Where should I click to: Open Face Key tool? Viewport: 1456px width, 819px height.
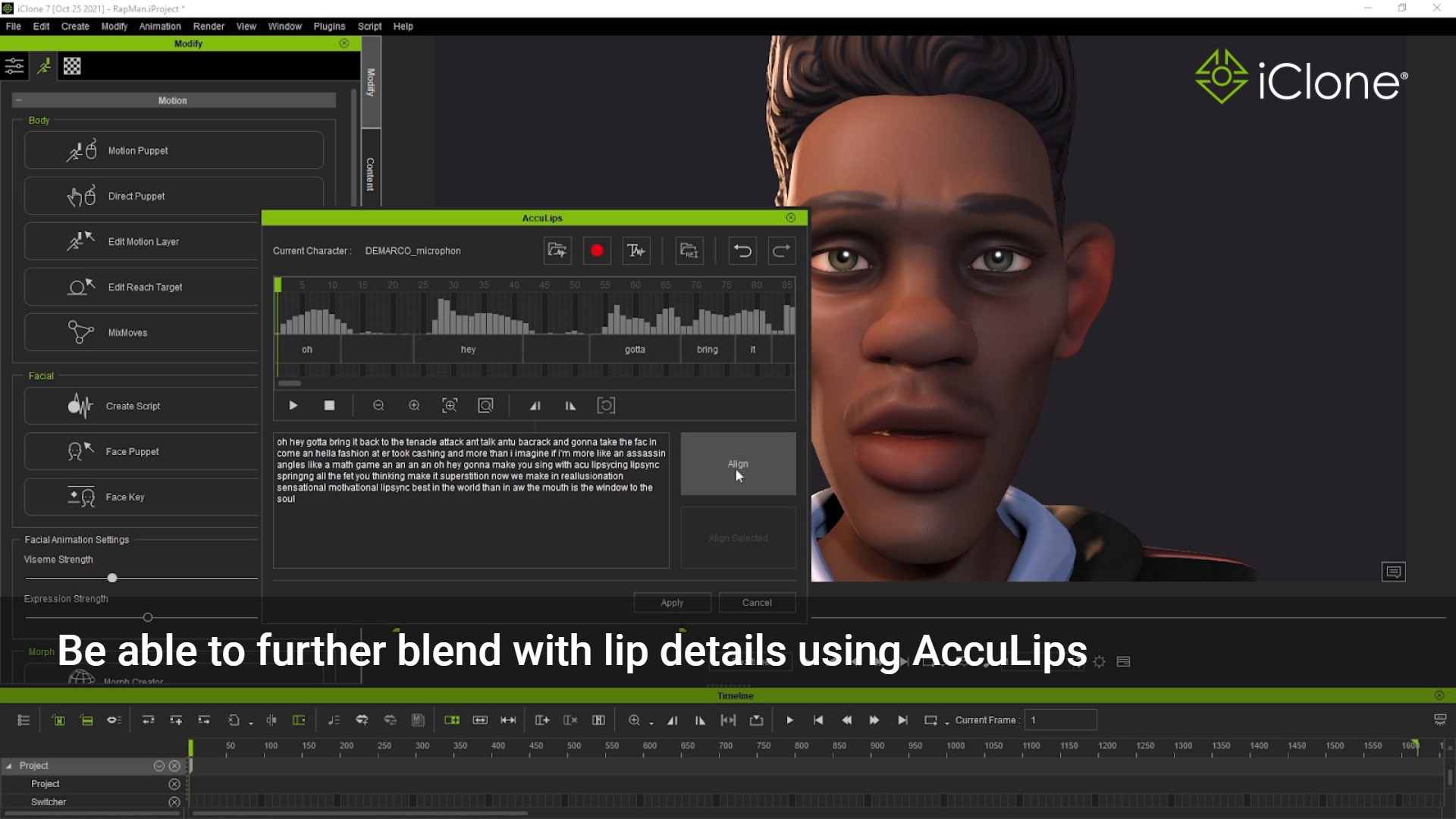(143, 497)
